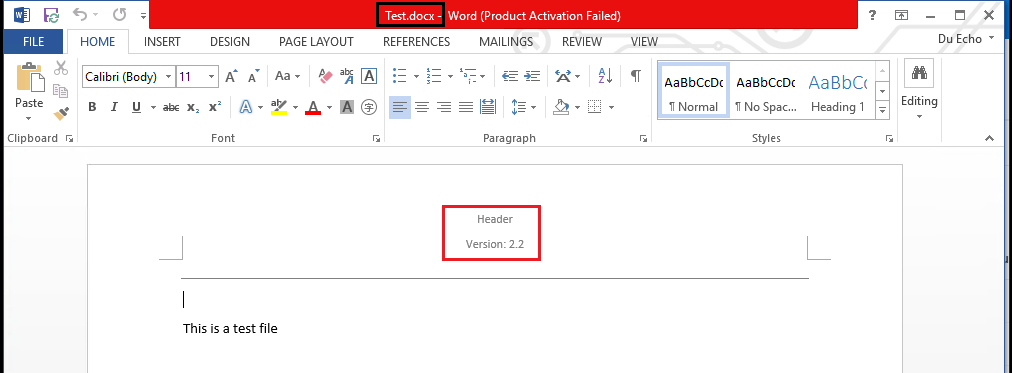Apply the Heading 1 style
Viewport: 1012px width, 373px height.
(x=838, y=90)
